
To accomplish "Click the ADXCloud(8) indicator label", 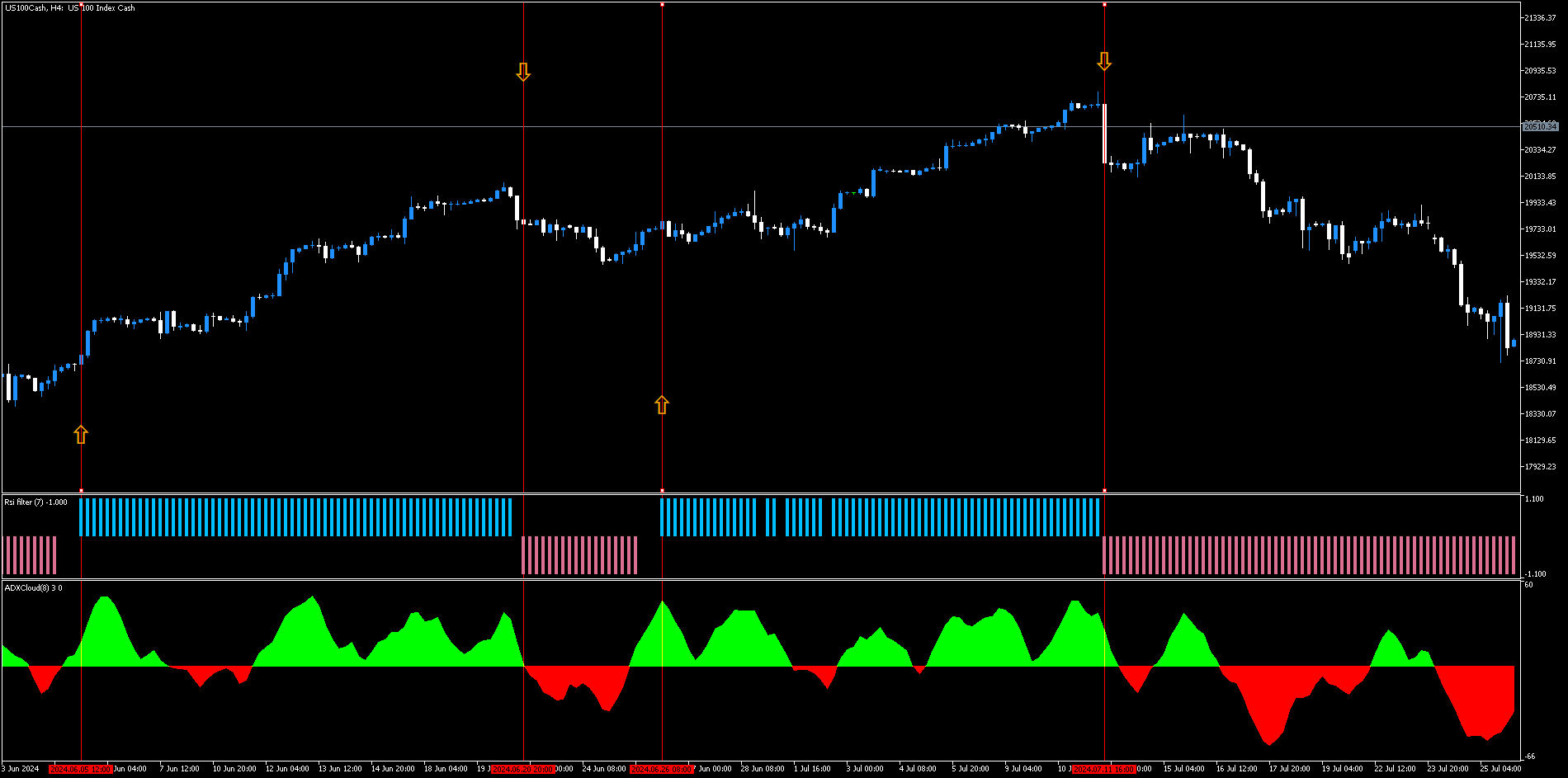I will 33,588.
